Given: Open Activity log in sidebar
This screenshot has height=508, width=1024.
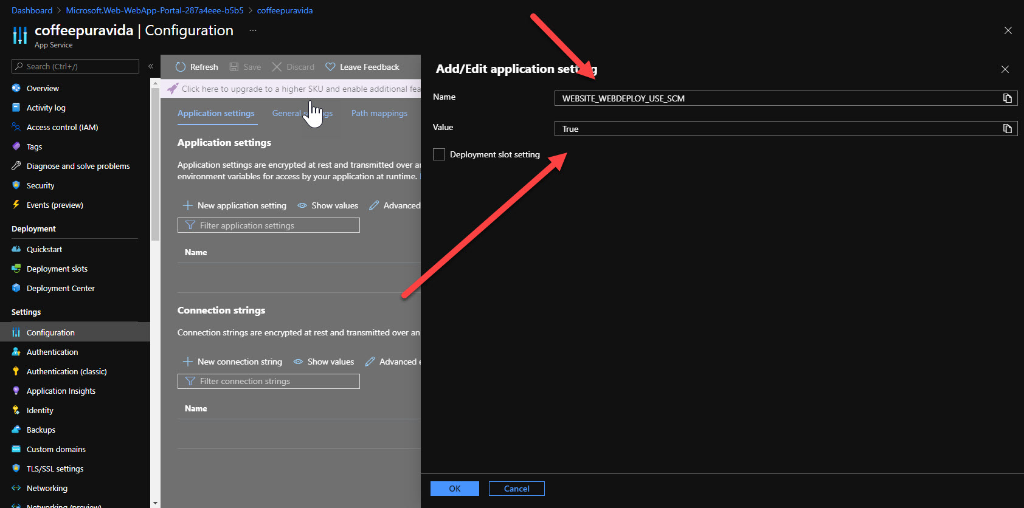Looking at the screenshot, I should [x=46, y=108].
